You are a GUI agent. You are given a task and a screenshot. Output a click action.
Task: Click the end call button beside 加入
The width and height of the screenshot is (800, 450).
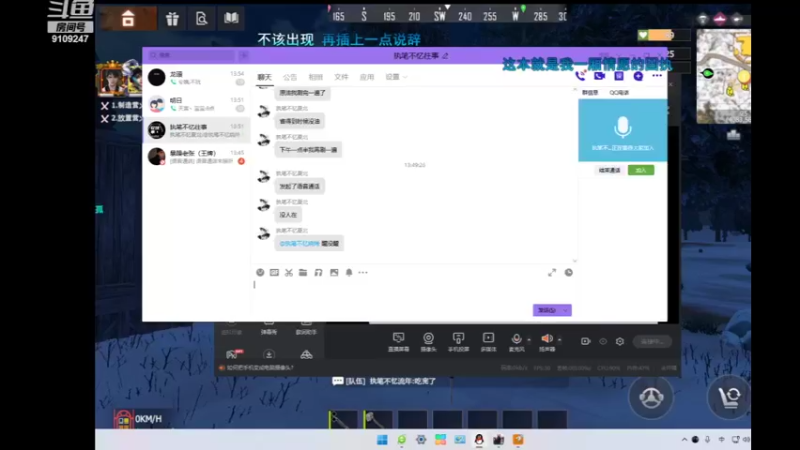tap(610, 170)
